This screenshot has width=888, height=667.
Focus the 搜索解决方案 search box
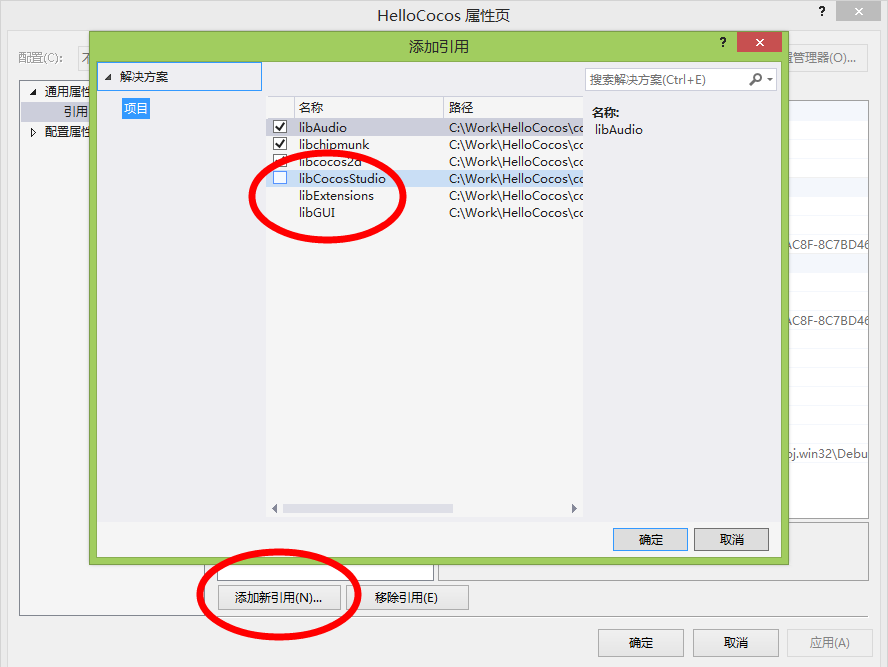click(x=667, y=80)
